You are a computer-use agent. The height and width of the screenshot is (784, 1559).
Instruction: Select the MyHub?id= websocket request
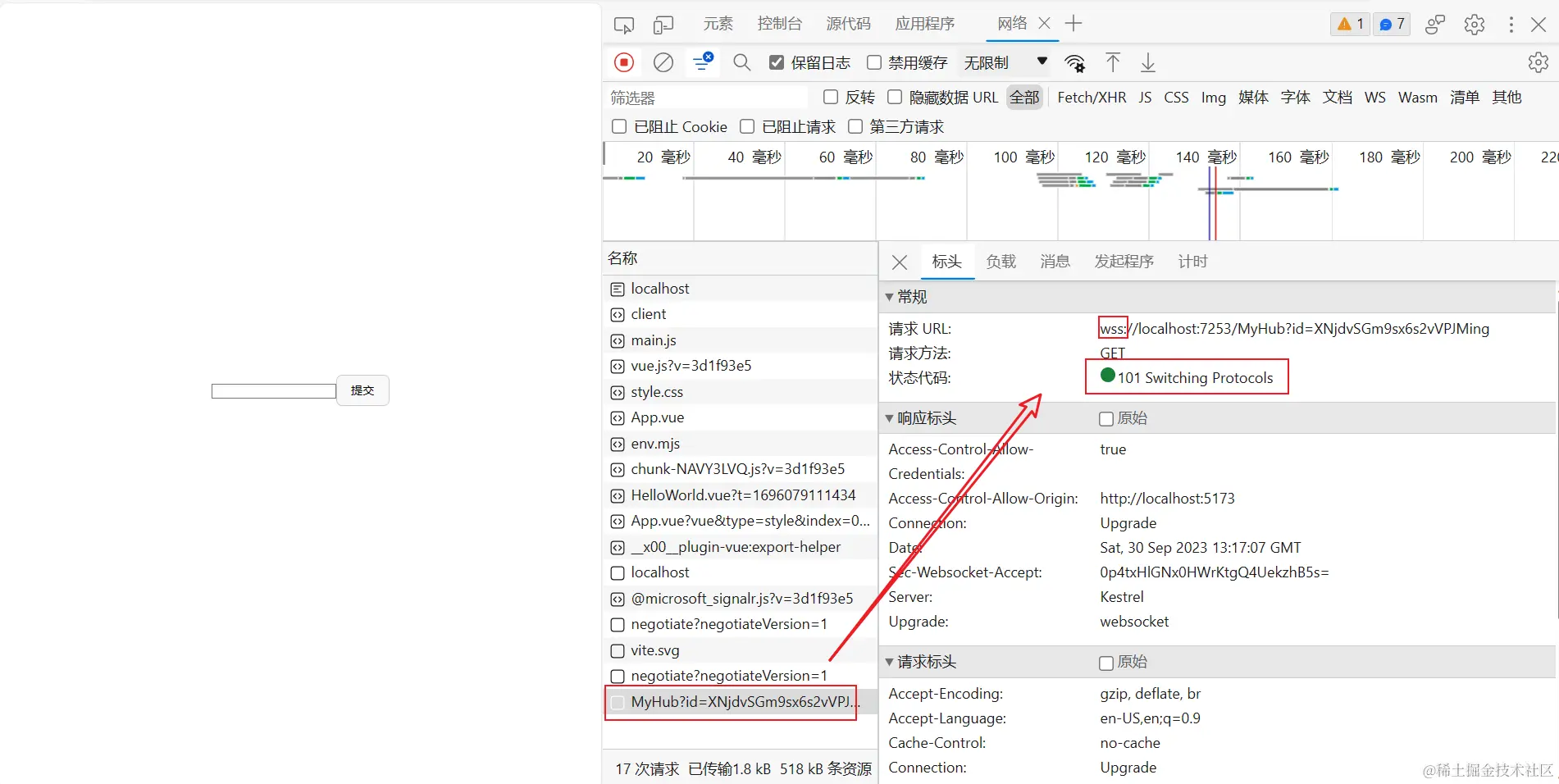(740, 702)
